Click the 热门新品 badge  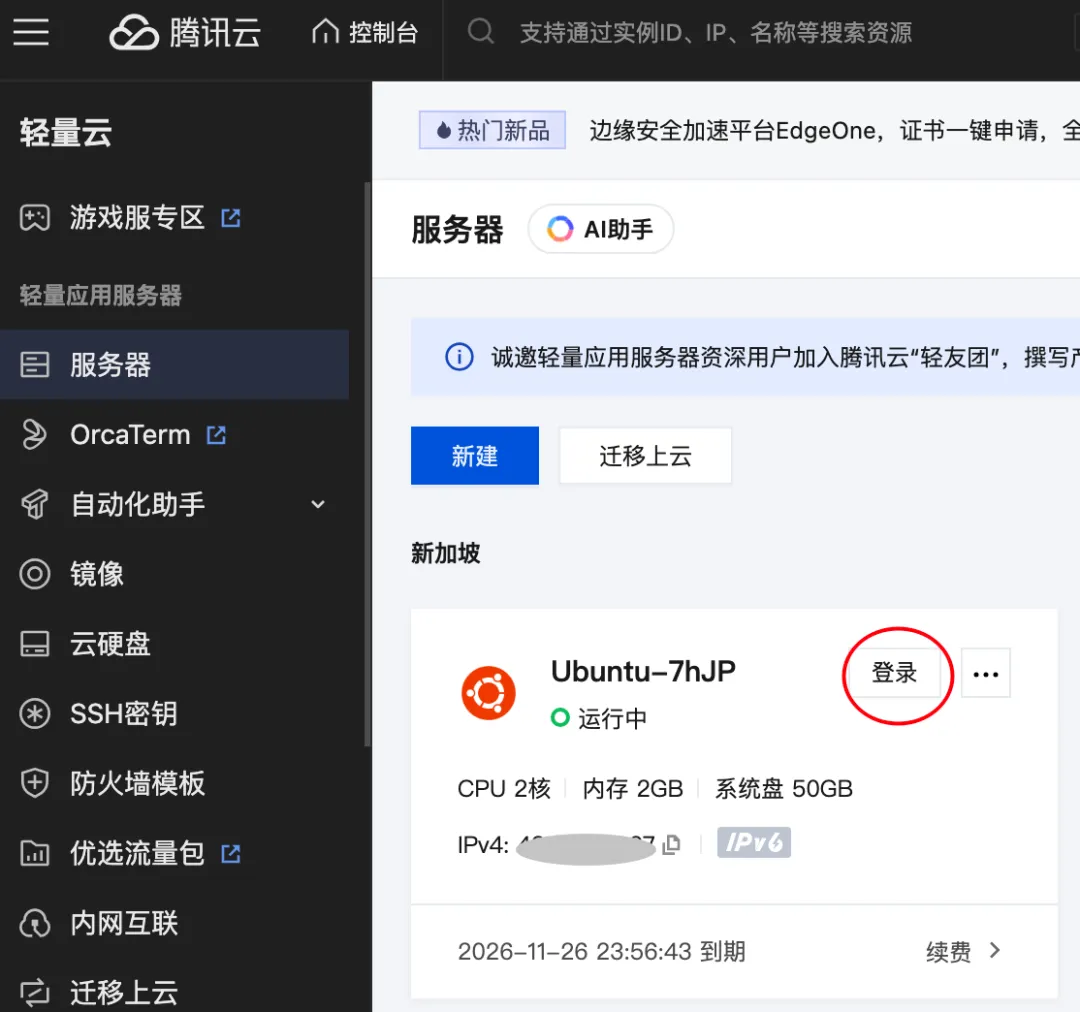(x=492, y=130)
